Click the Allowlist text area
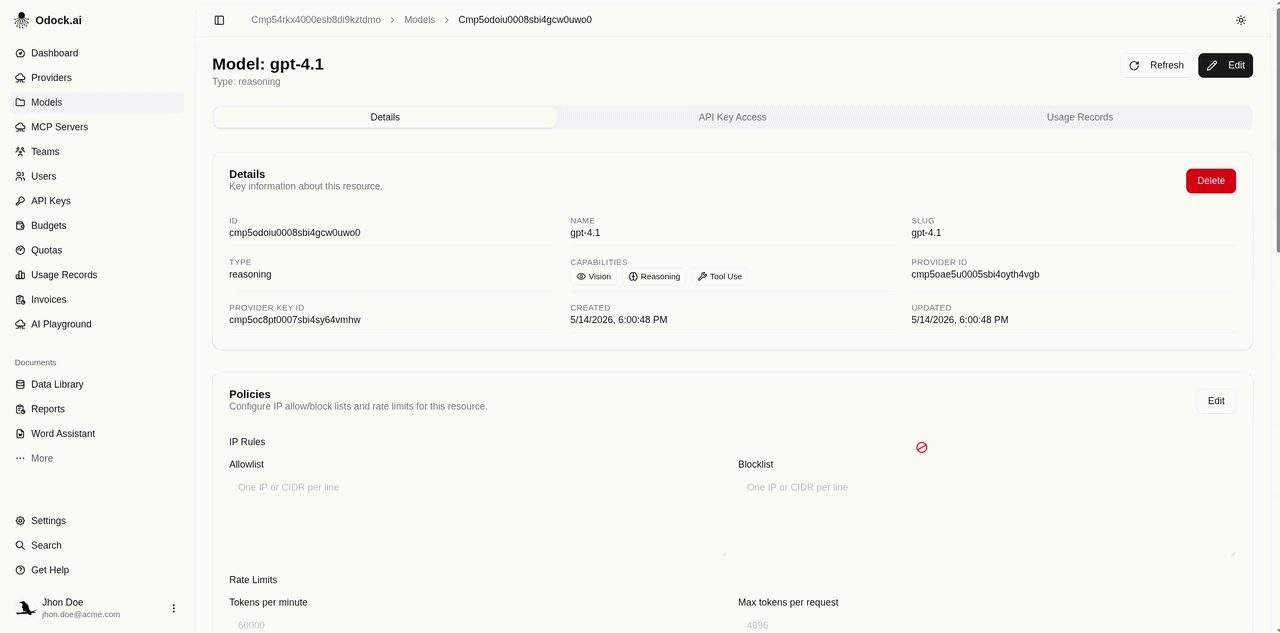1280x633 pixels. pos(478,515)
